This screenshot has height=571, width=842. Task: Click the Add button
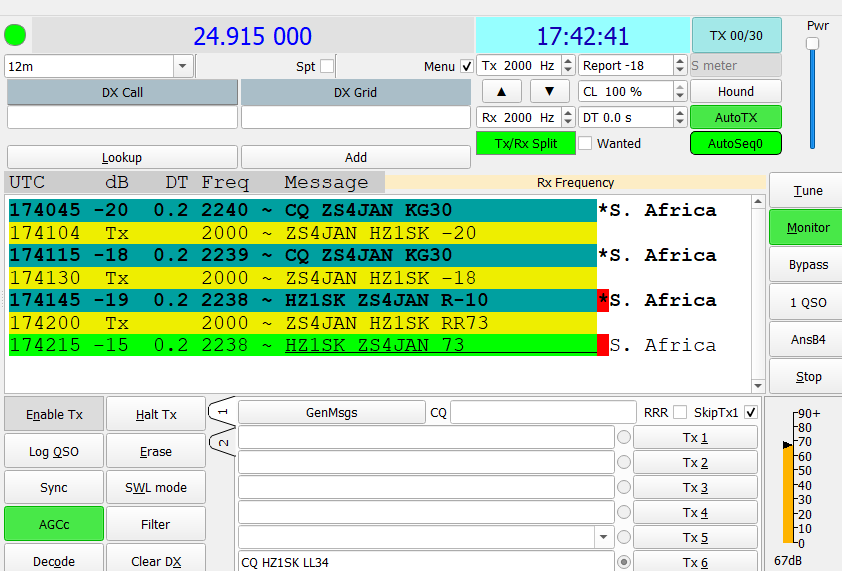click(355, 157)
